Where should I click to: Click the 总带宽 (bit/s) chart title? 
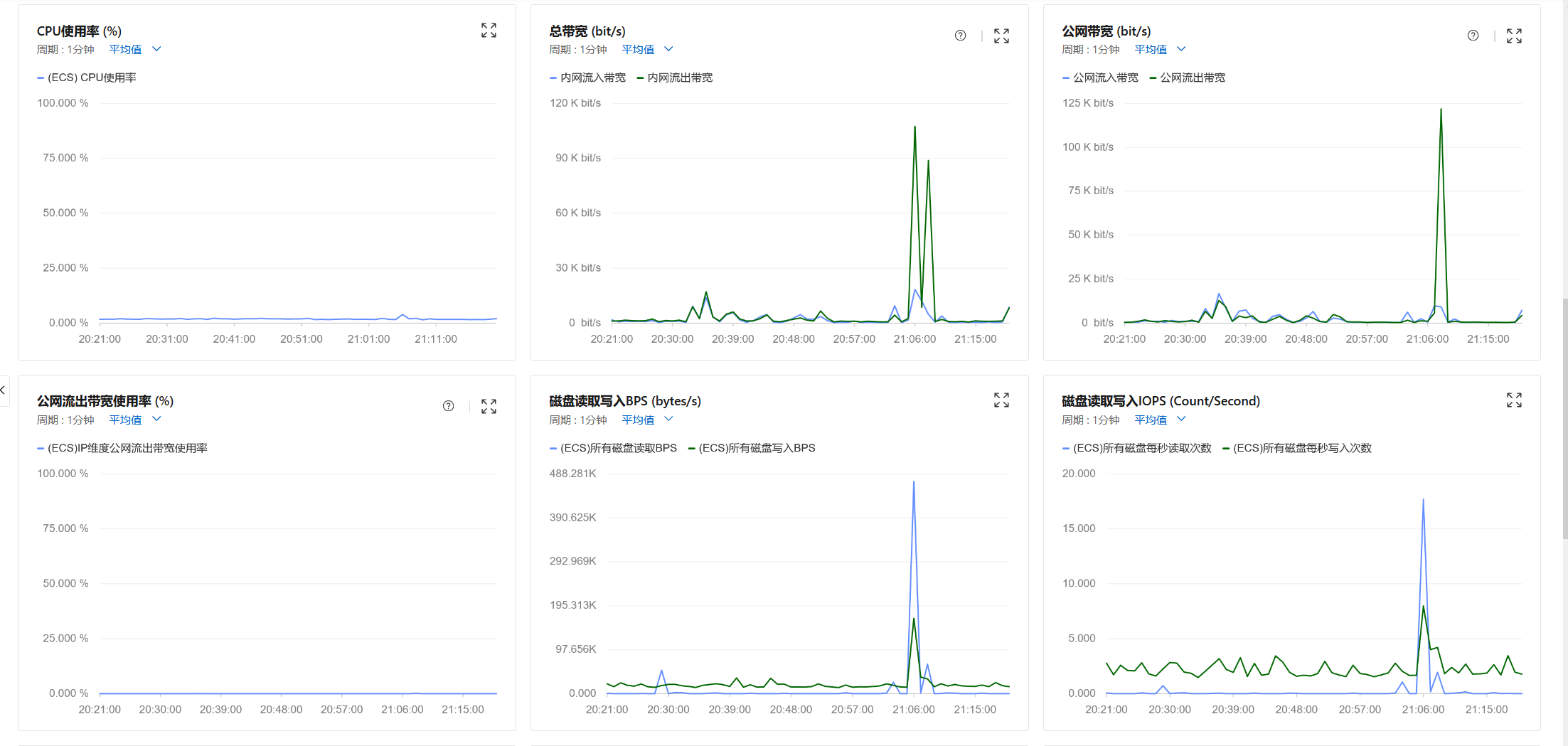point(587,31)
